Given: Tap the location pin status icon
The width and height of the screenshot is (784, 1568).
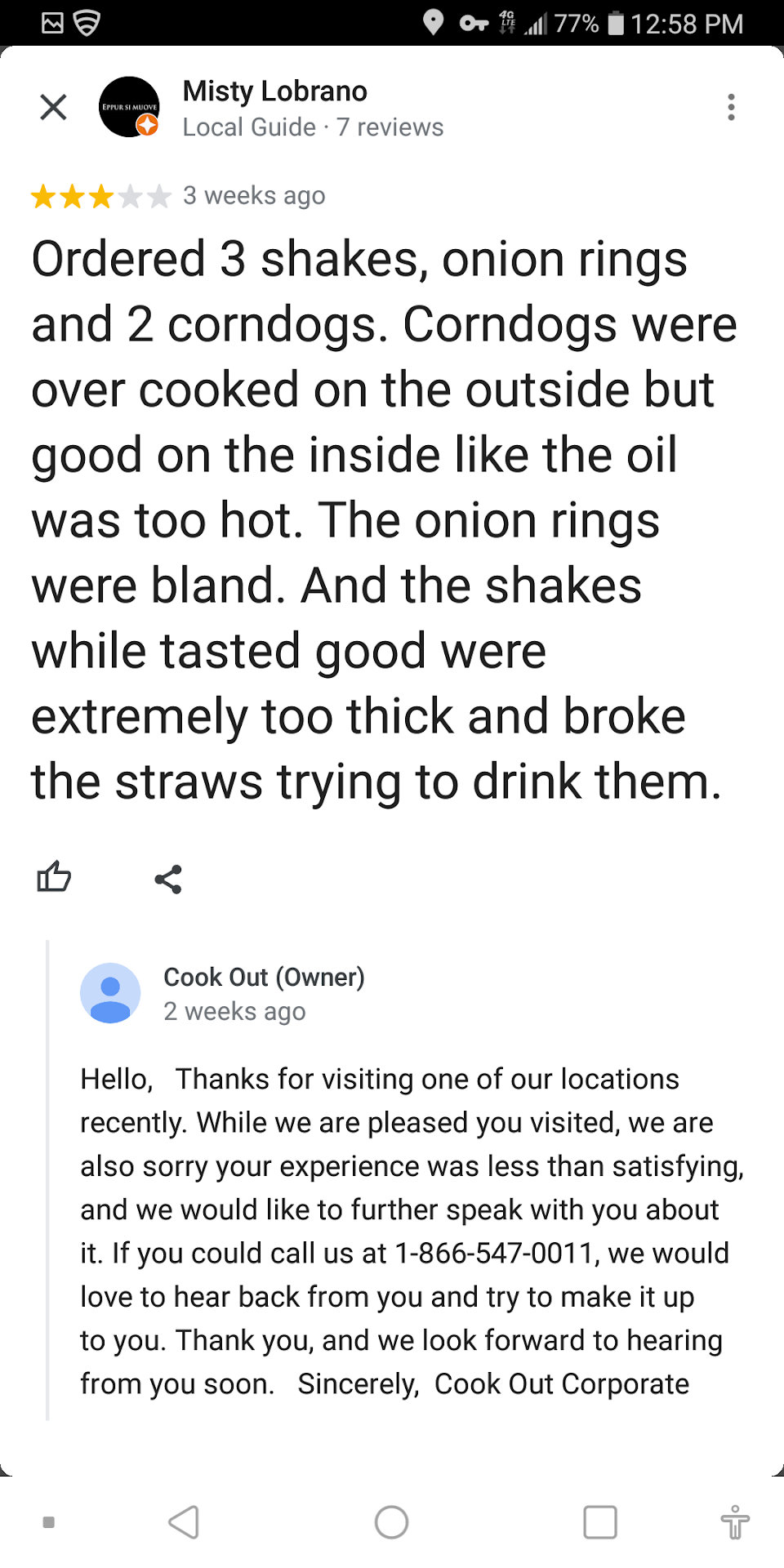Looking at the screenshot, I should [x=433, y=23].
